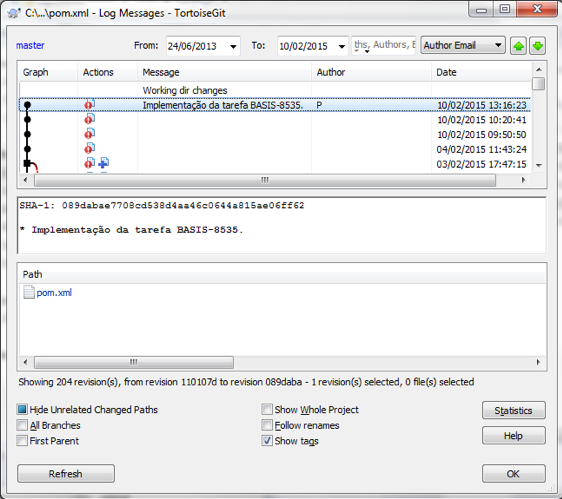Enable the First Parent checkbox
This screenshot has width=562, height=499.
[22, 441]
